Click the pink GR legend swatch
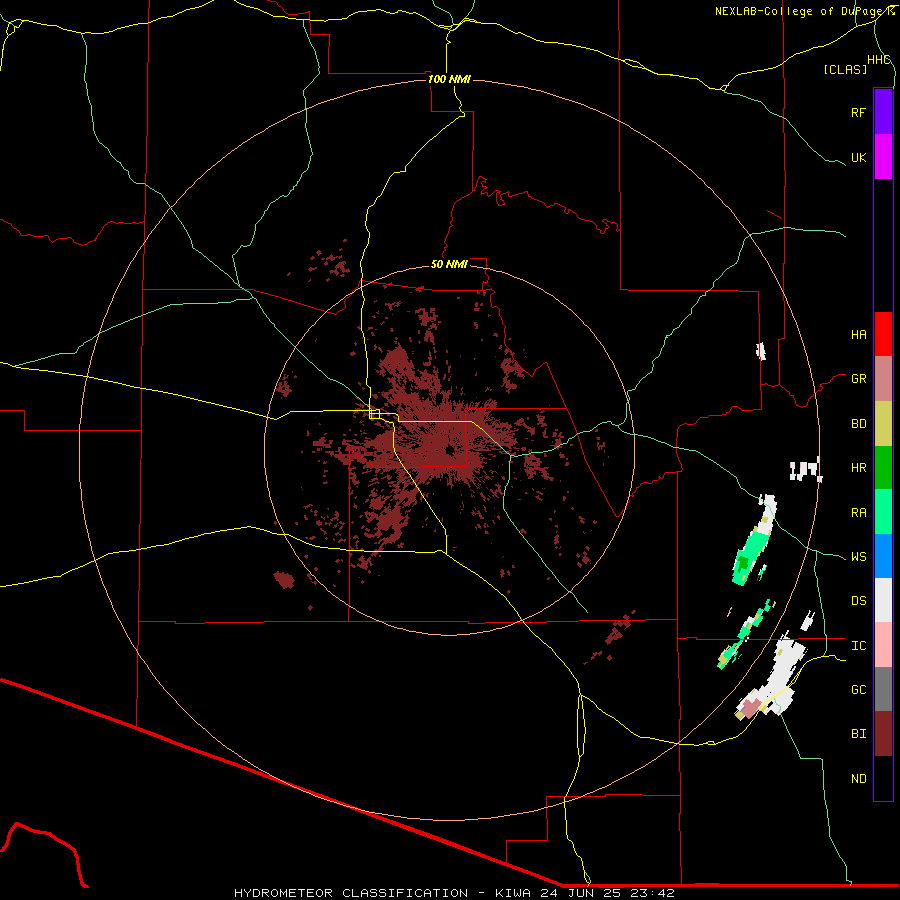The width and height of the screenshot is (900, 900). (883, 379)
